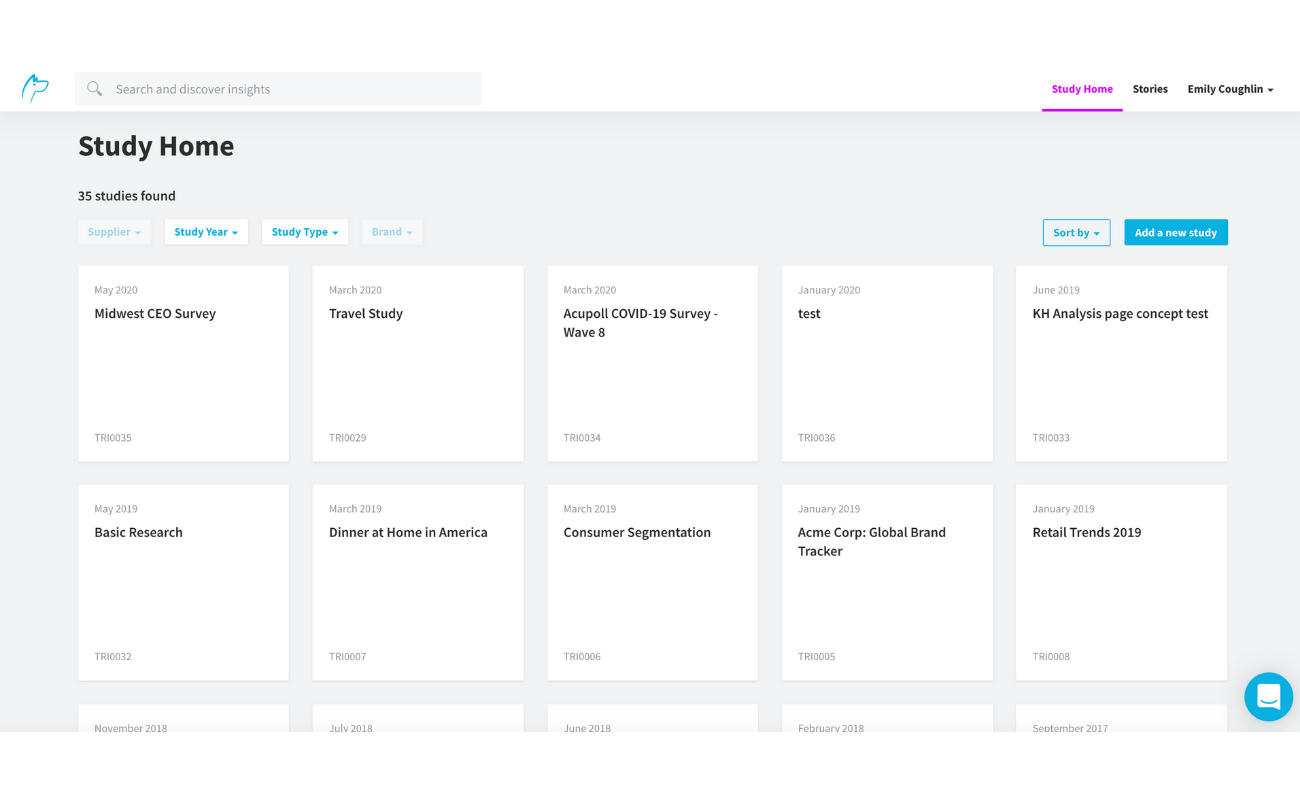Open KH Analysis page concept test

point(1121,364)
